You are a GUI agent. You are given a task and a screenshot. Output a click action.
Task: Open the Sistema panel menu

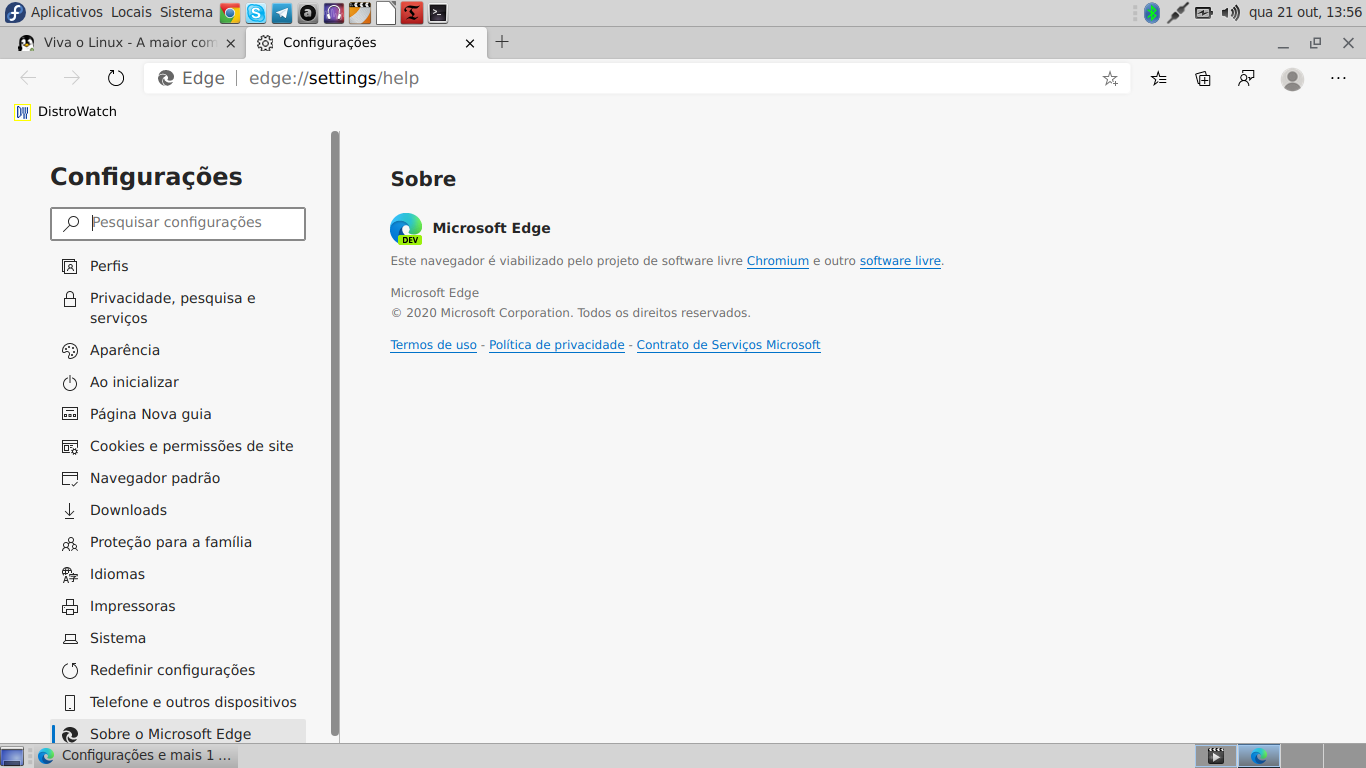pos(186,12)
